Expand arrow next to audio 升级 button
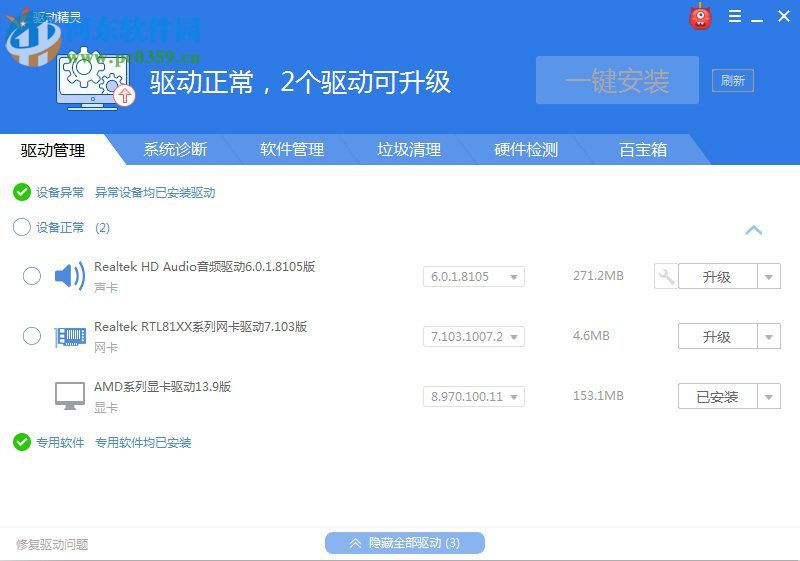The image size is (800, 561). click(769, 276)
